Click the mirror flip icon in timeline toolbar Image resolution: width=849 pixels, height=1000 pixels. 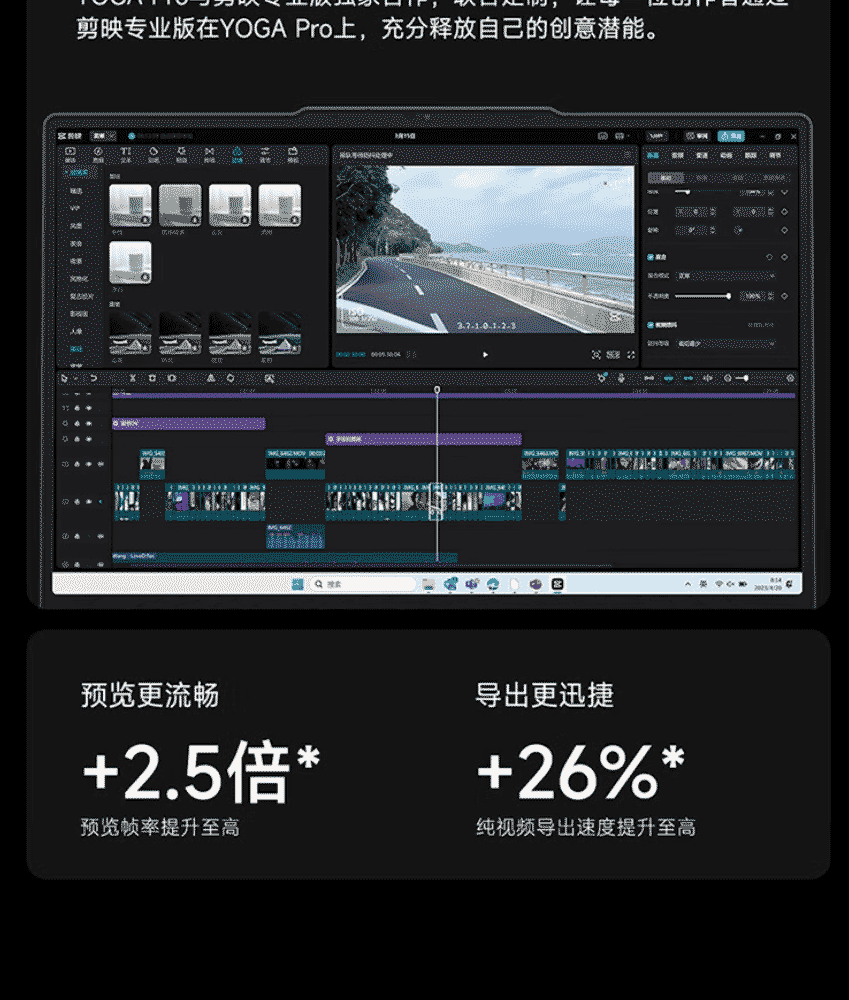click(210, 378)
